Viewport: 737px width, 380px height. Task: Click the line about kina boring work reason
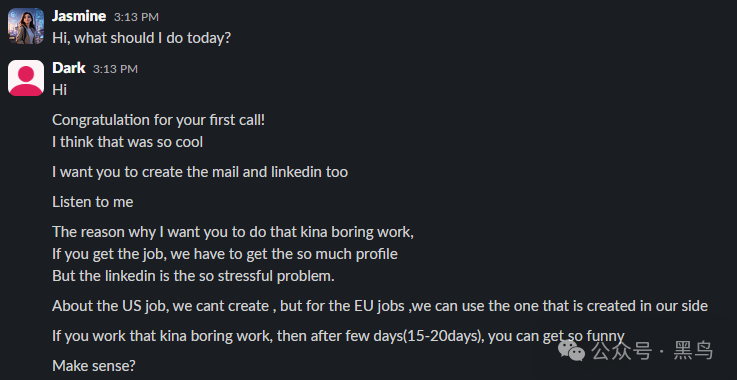[233, 232]
